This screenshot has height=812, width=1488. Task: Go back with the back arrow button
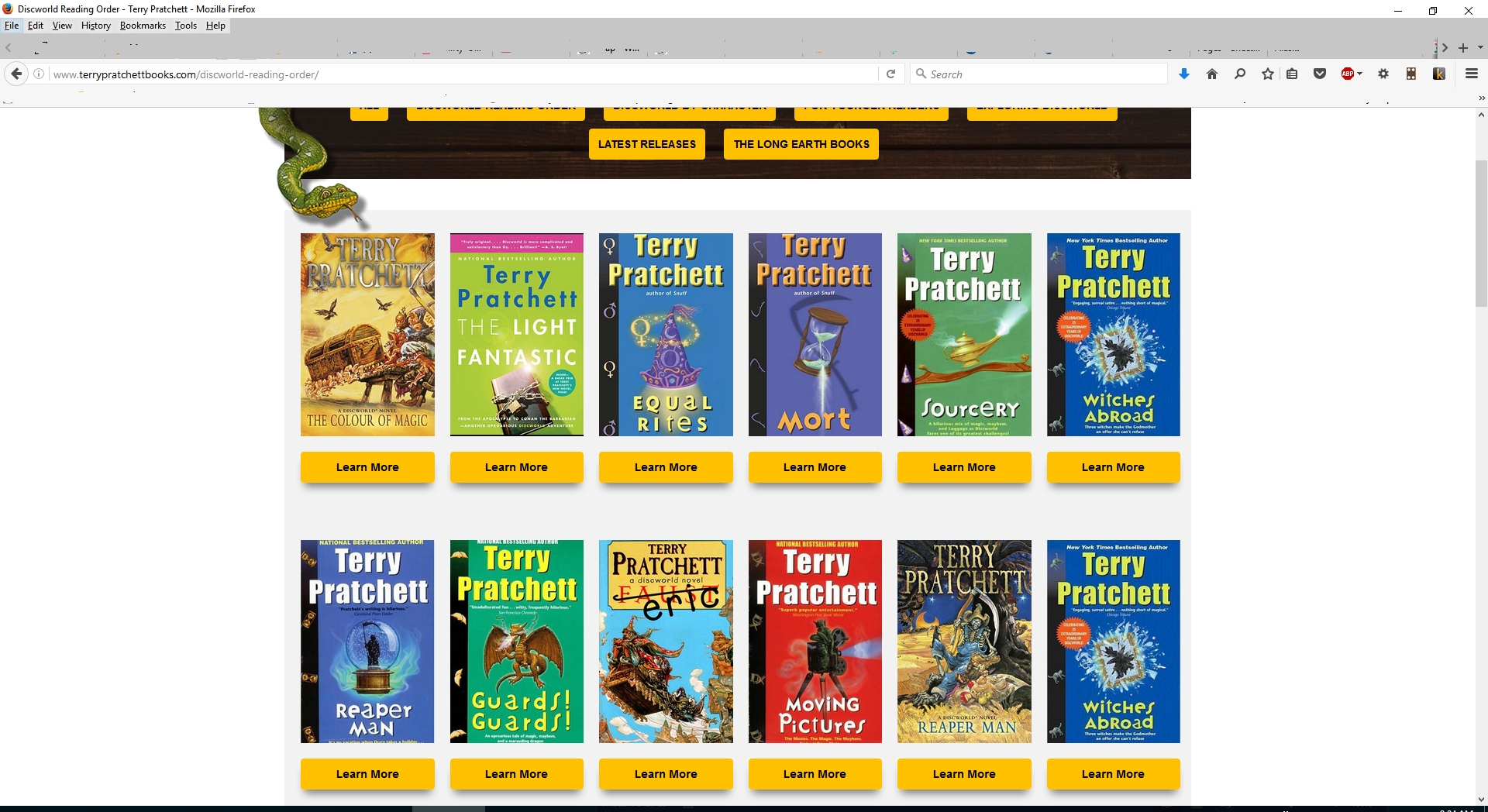click(x=16, y=74)
